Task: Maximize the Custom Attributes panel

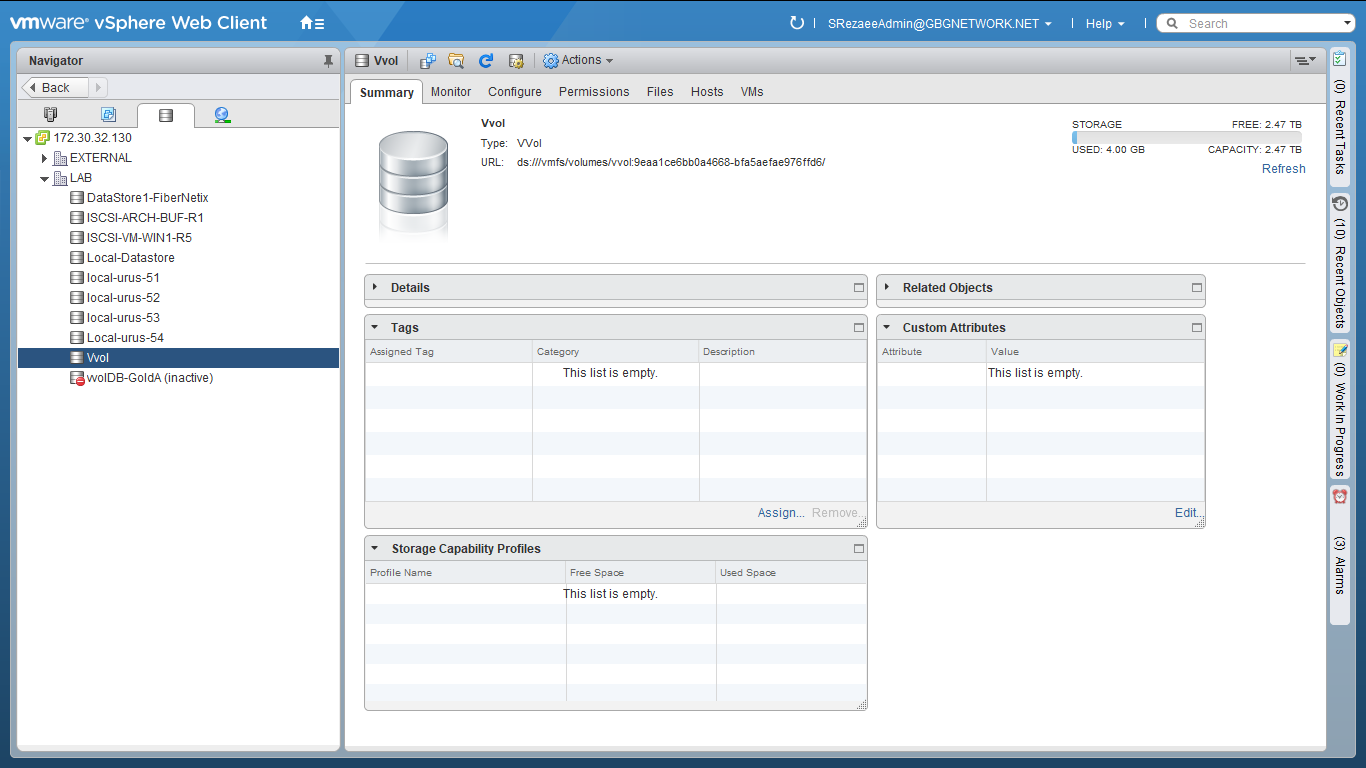Action: pos(1196,327)
